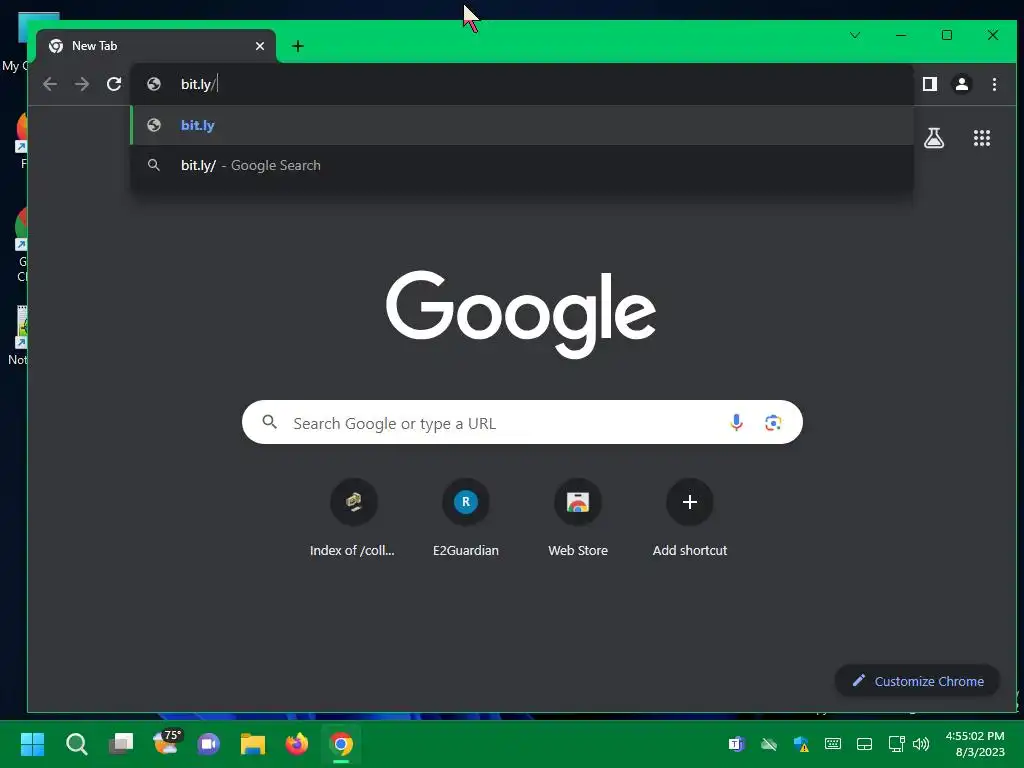Open the Chrome profile avatar
This screenshot has width=1024, height=768.
click(962, 84)
